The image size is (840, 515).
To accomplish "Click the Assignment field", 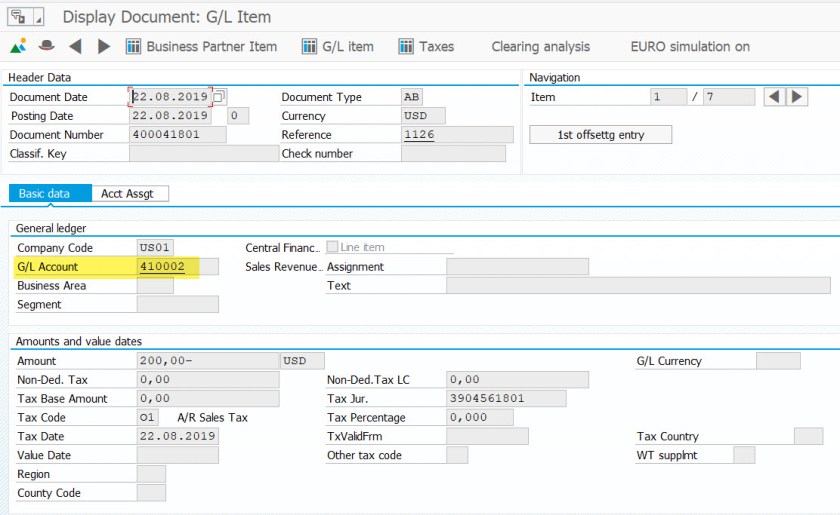I will [518, 266].
